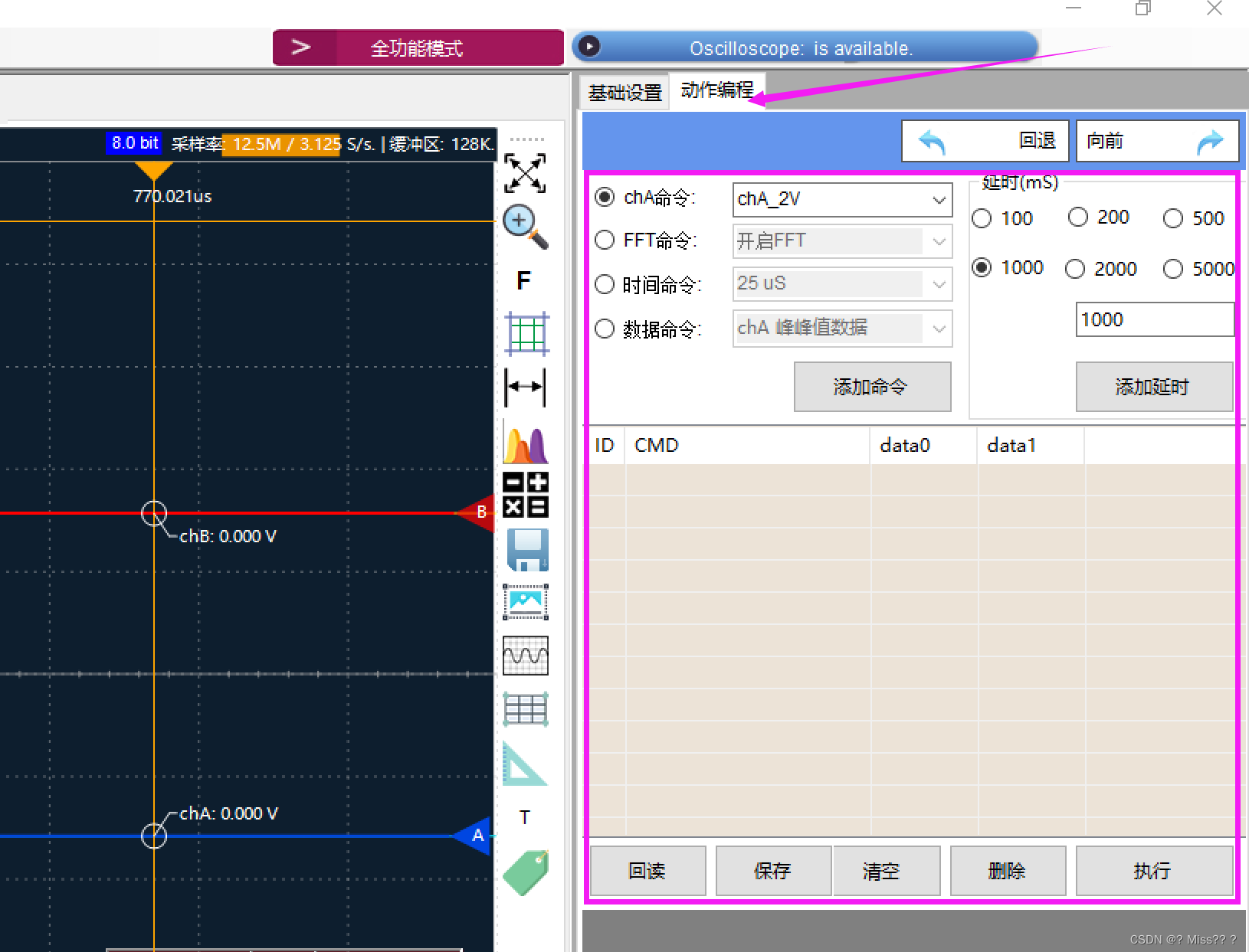Click the green tag label icon
Screen dimensions: 1249x952
(526, 872)
